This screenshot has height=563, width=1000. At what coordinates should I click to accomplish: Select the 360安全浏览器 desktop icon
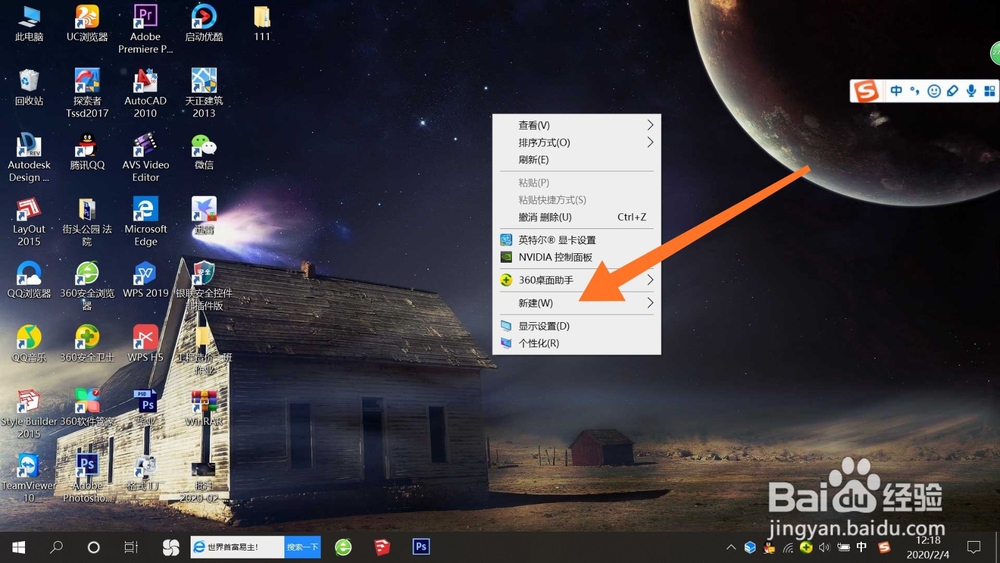pyautogui.click(x=87, y=286)
